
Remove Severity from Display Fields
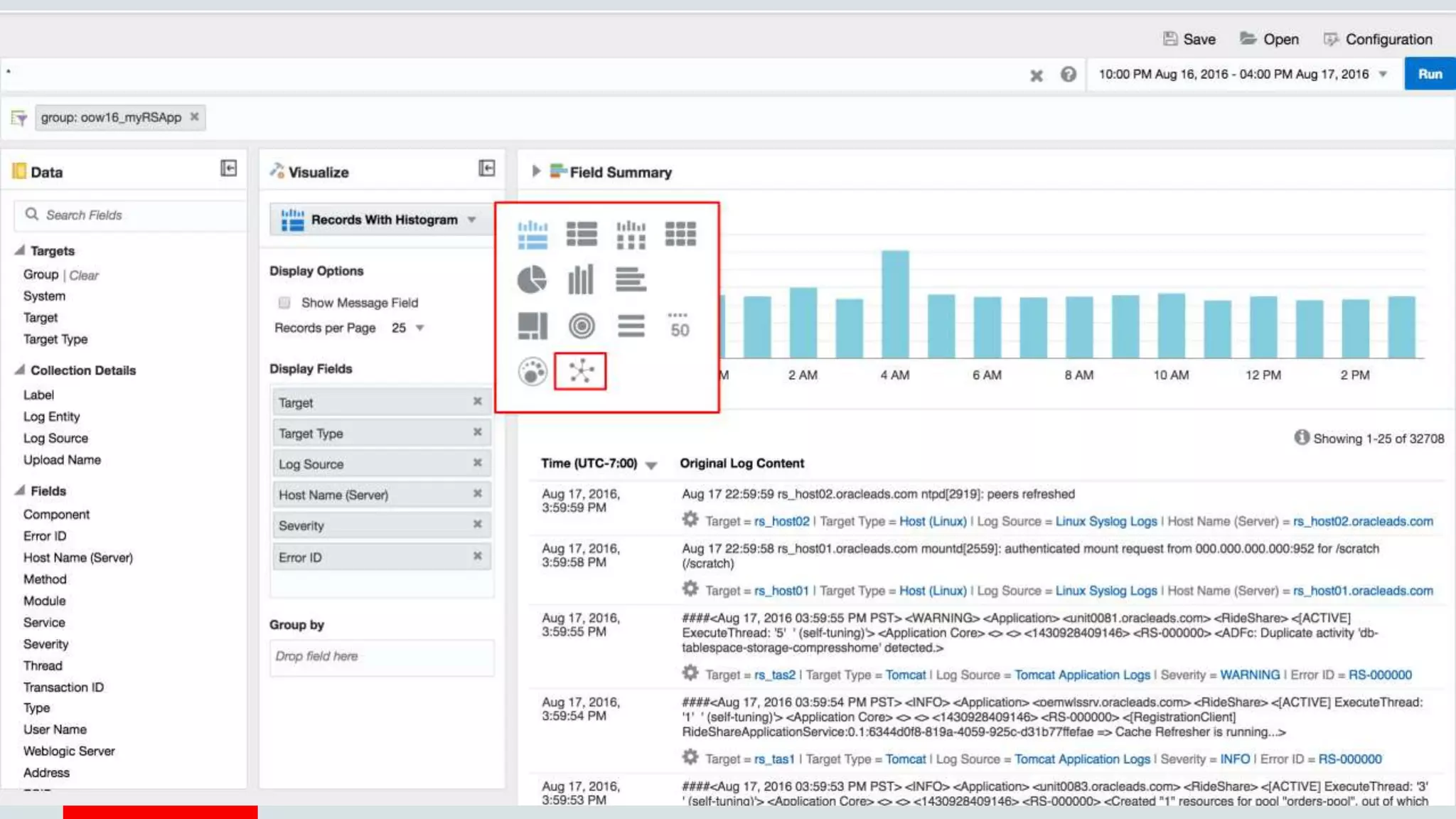(x=477, y=525)
